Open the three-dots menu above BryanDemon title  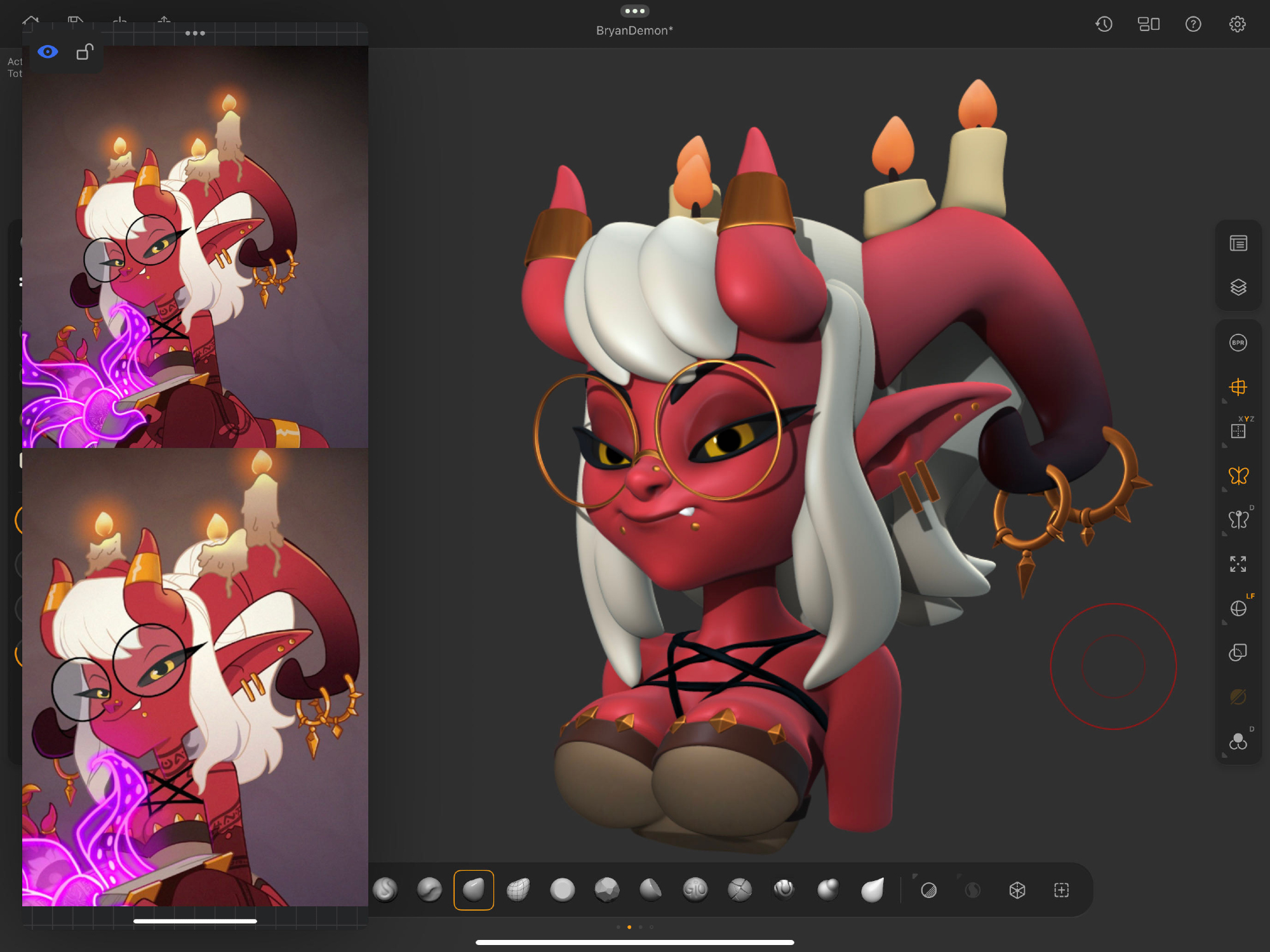click(634, 11)
